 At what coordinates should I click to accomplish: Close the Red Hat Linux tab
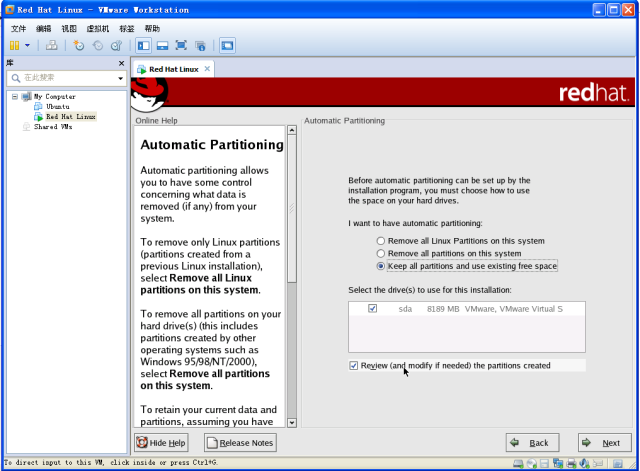207,69
